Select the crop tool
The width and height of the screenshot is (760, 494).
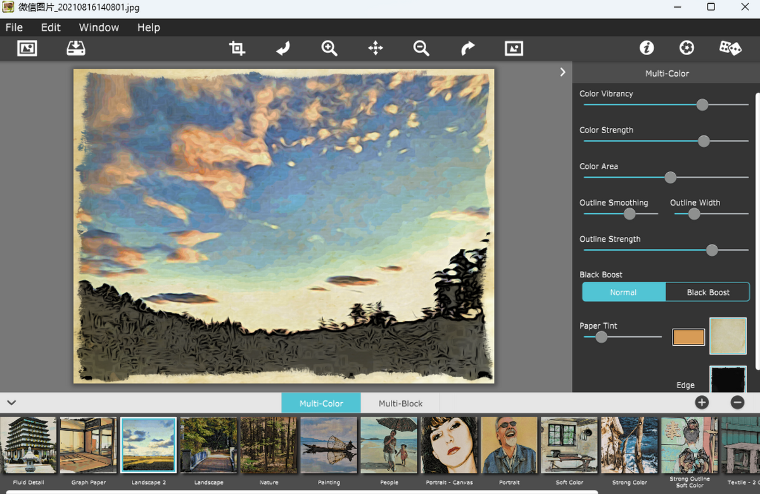[237, 48]
